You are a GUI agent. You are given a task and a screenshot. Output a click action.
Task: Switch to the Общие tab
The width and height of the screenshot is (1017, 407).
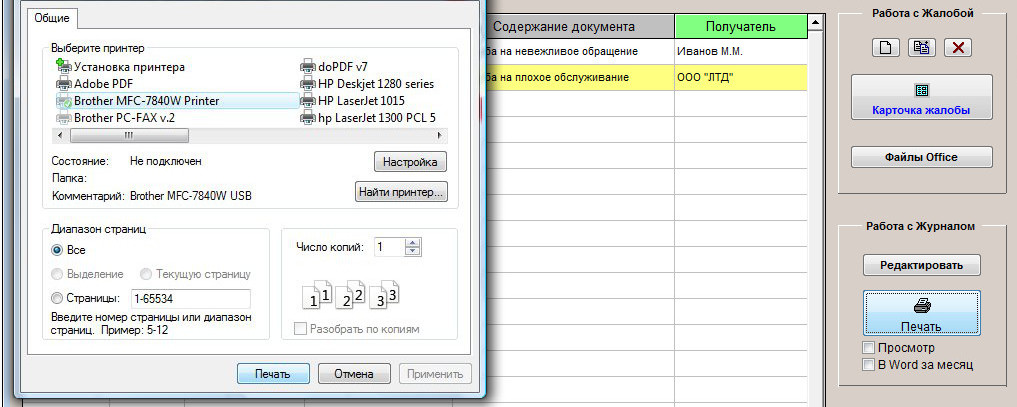click(x=52, y=19)
